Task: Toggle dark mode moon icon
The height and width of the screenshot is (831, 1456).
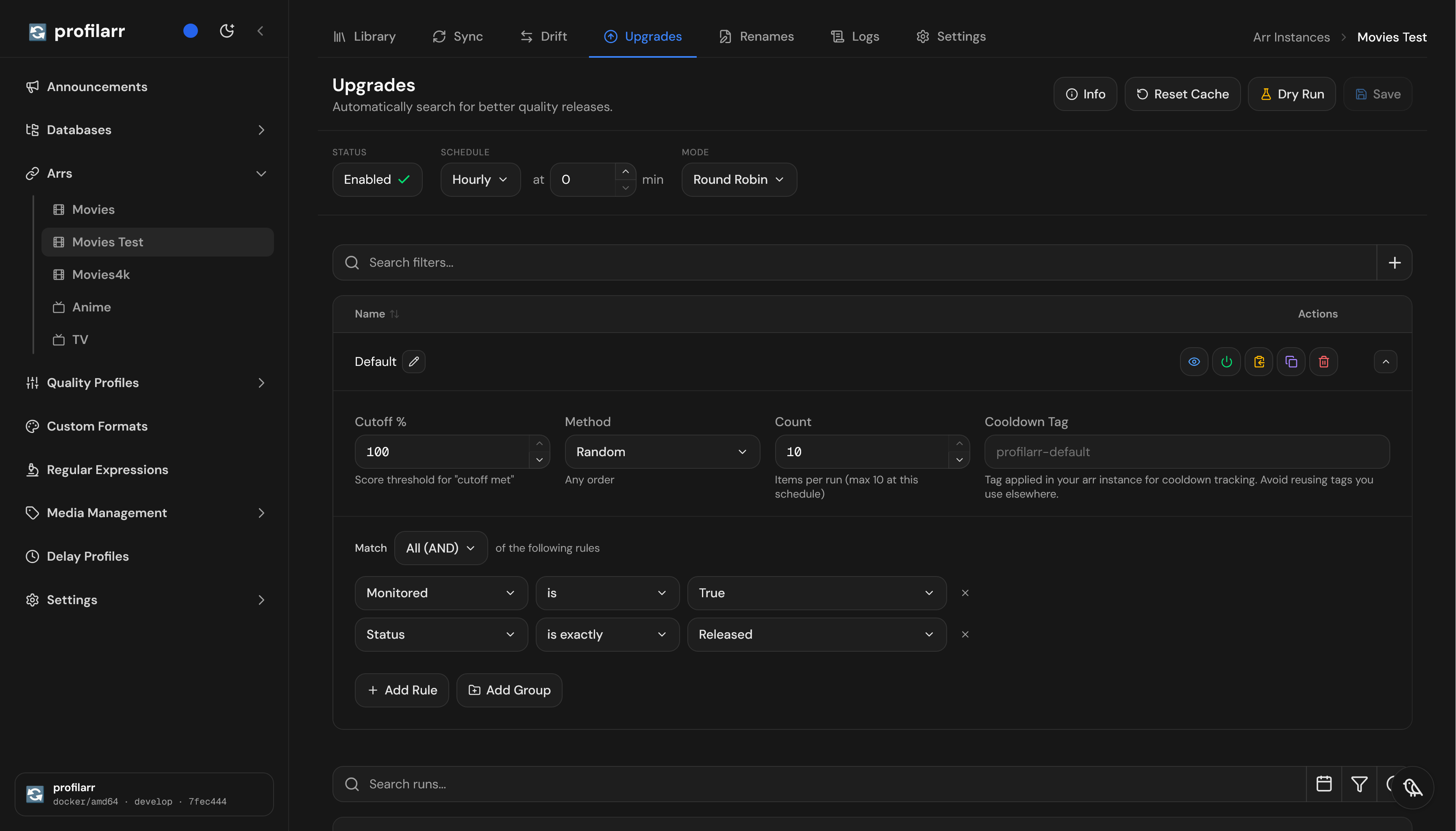Action: coord(227,31)
